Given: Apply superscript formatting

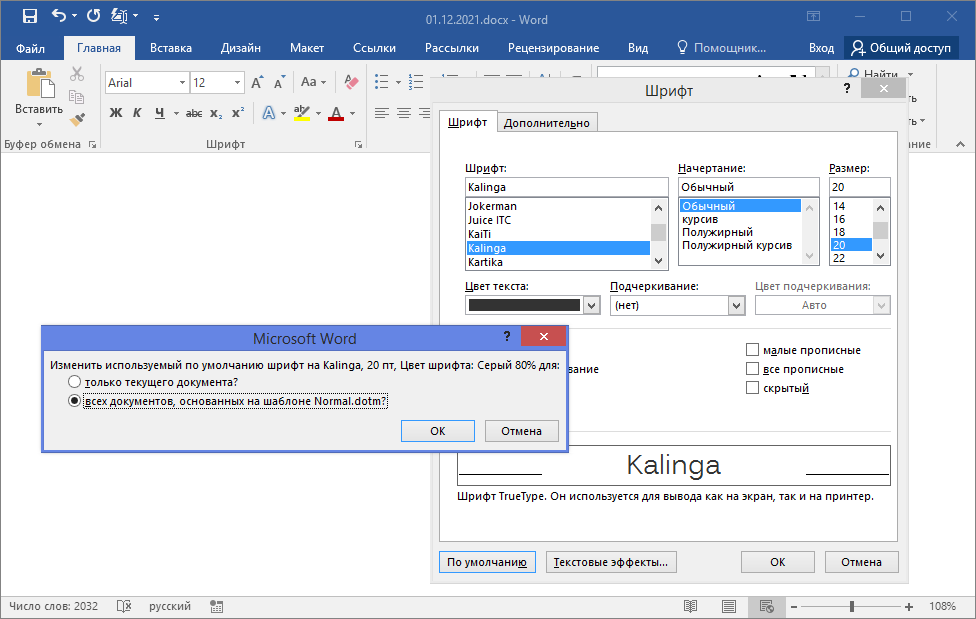Looking at the screenshot, I should tap(238, 113).
